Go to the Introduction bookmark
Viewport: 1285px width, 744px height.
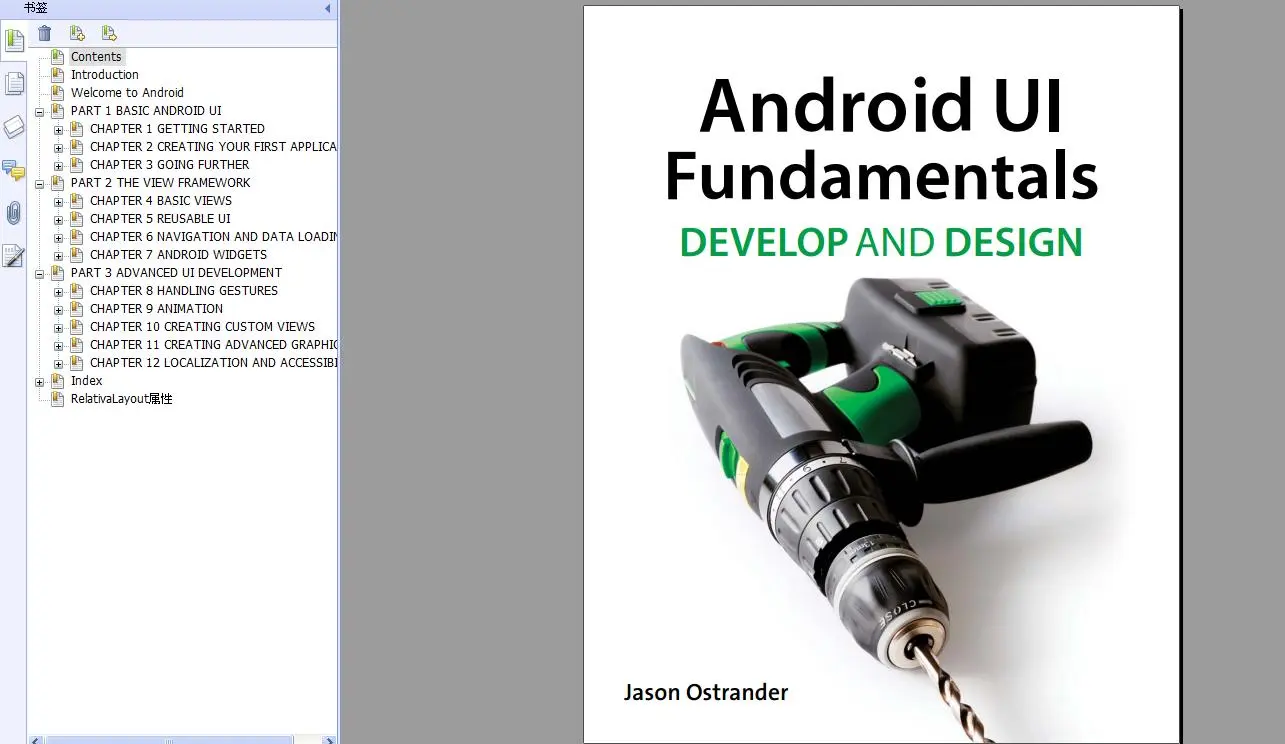104,75
